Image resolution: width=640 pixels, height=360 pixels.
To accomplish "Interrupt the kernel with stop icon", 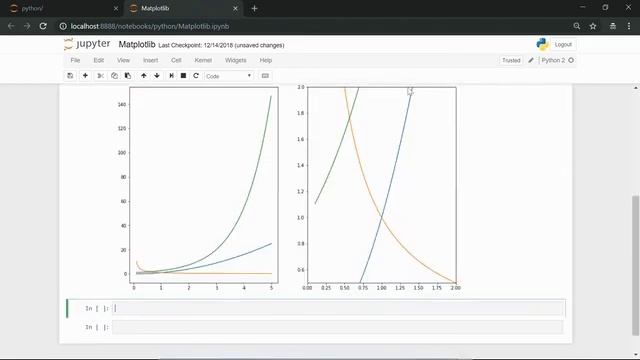I will coord(183,76).
